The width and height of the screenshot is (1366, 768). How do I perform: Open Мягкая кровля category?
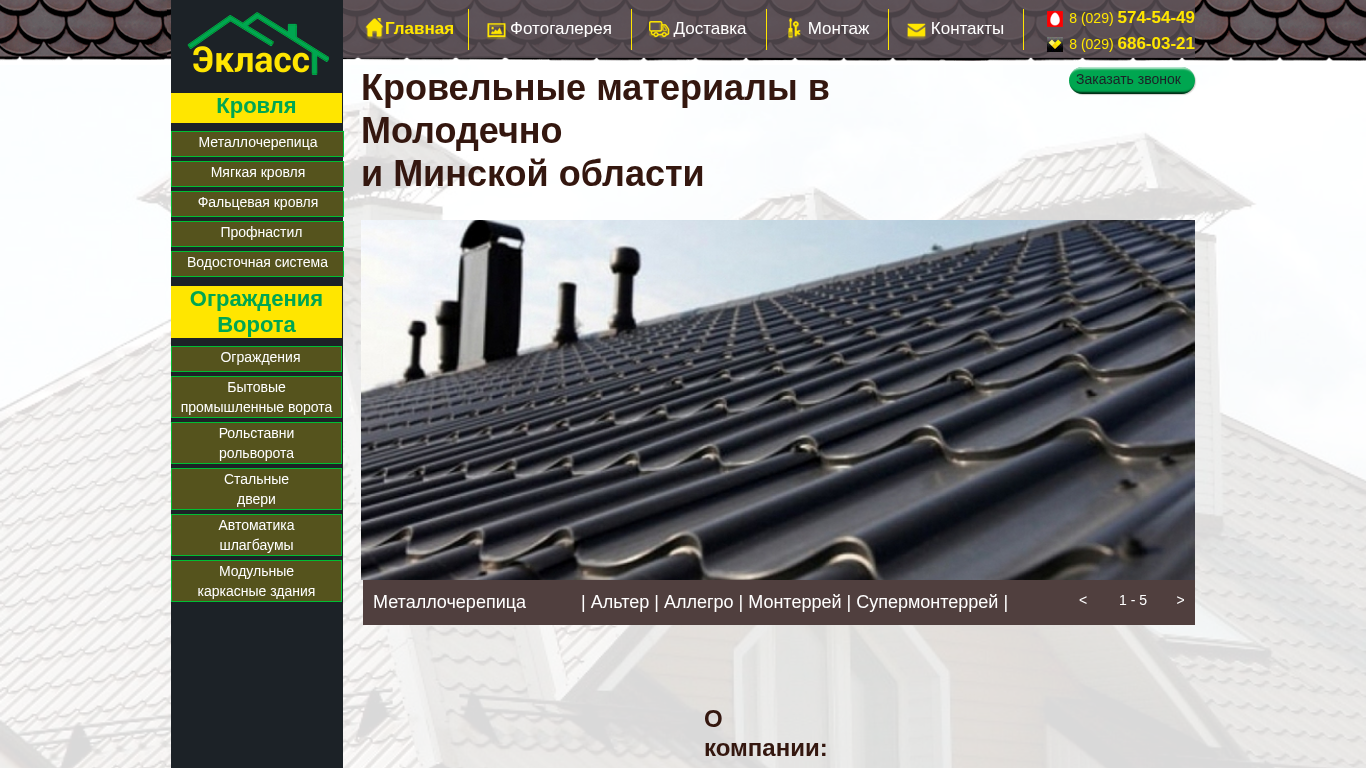coord(257,173)
